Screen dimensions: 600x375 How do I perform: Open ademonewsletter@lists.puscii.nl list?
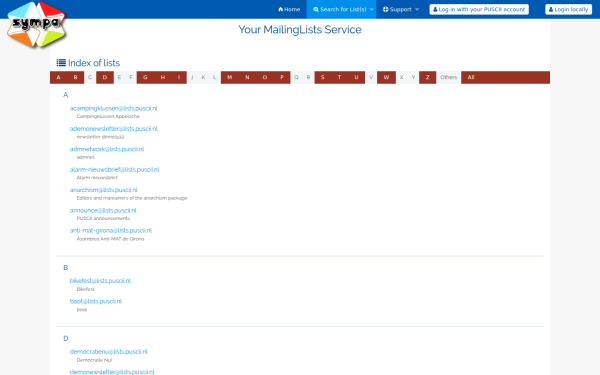114,129
